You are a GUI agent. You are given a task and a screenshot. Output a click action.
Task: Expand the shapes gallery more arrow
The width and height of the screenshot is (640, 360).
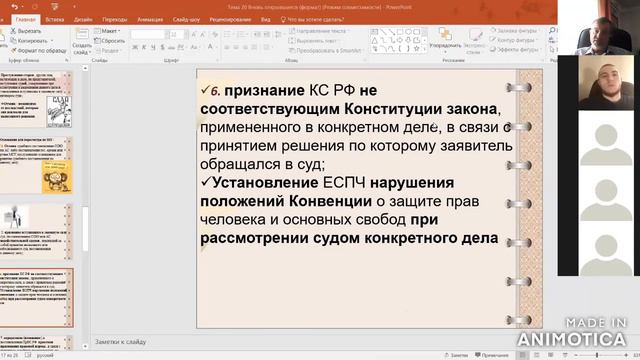pos(425,49)
